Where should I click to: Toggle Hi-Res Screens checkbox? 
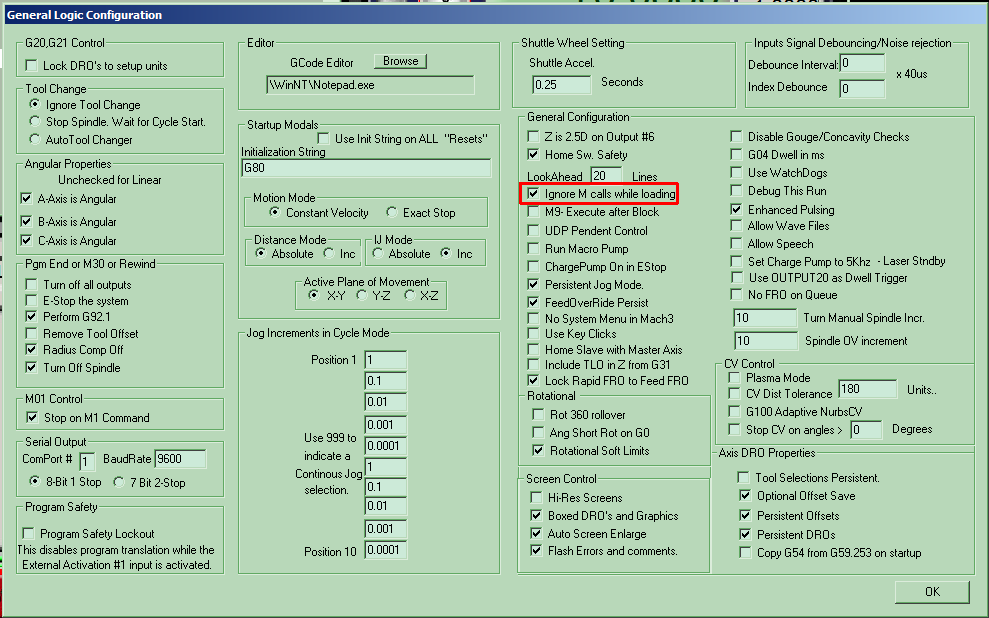coord(537,498)
